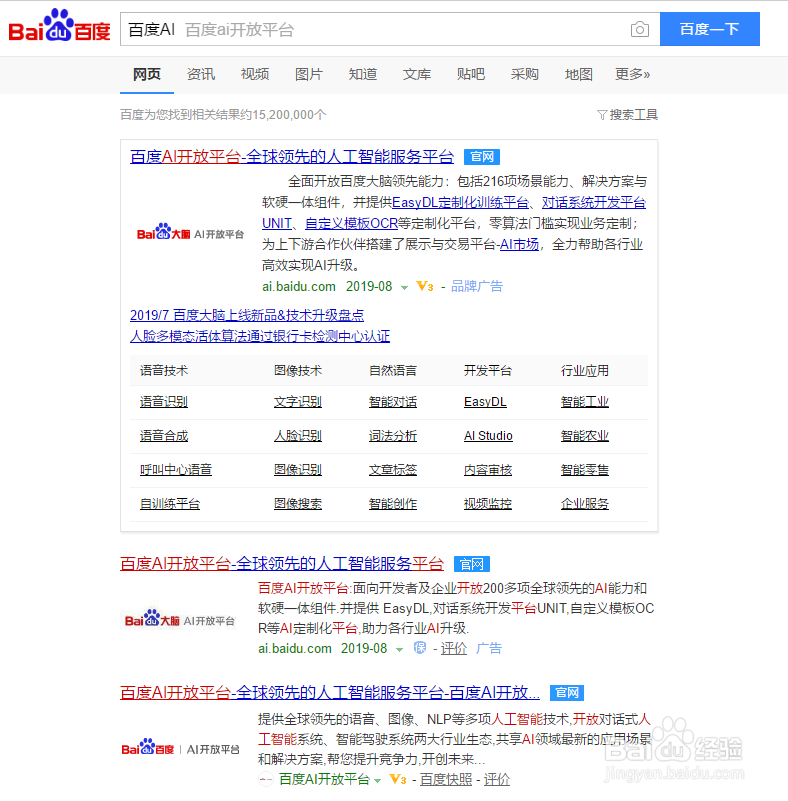Click the 保 guarantee shield icon in second result

(420, 648)
